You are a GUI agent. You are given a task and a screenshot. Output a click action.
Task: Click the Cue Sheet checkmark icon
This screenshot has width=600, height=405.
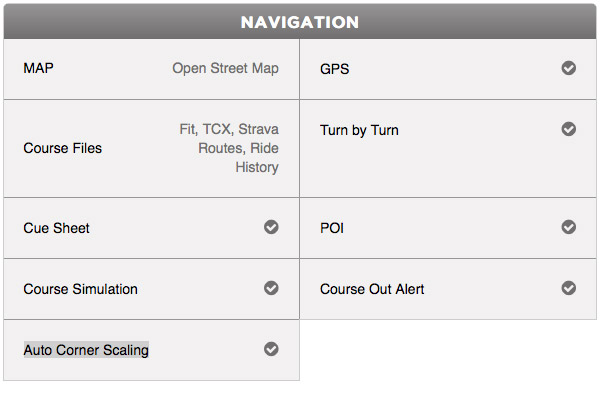click(271, 227)
